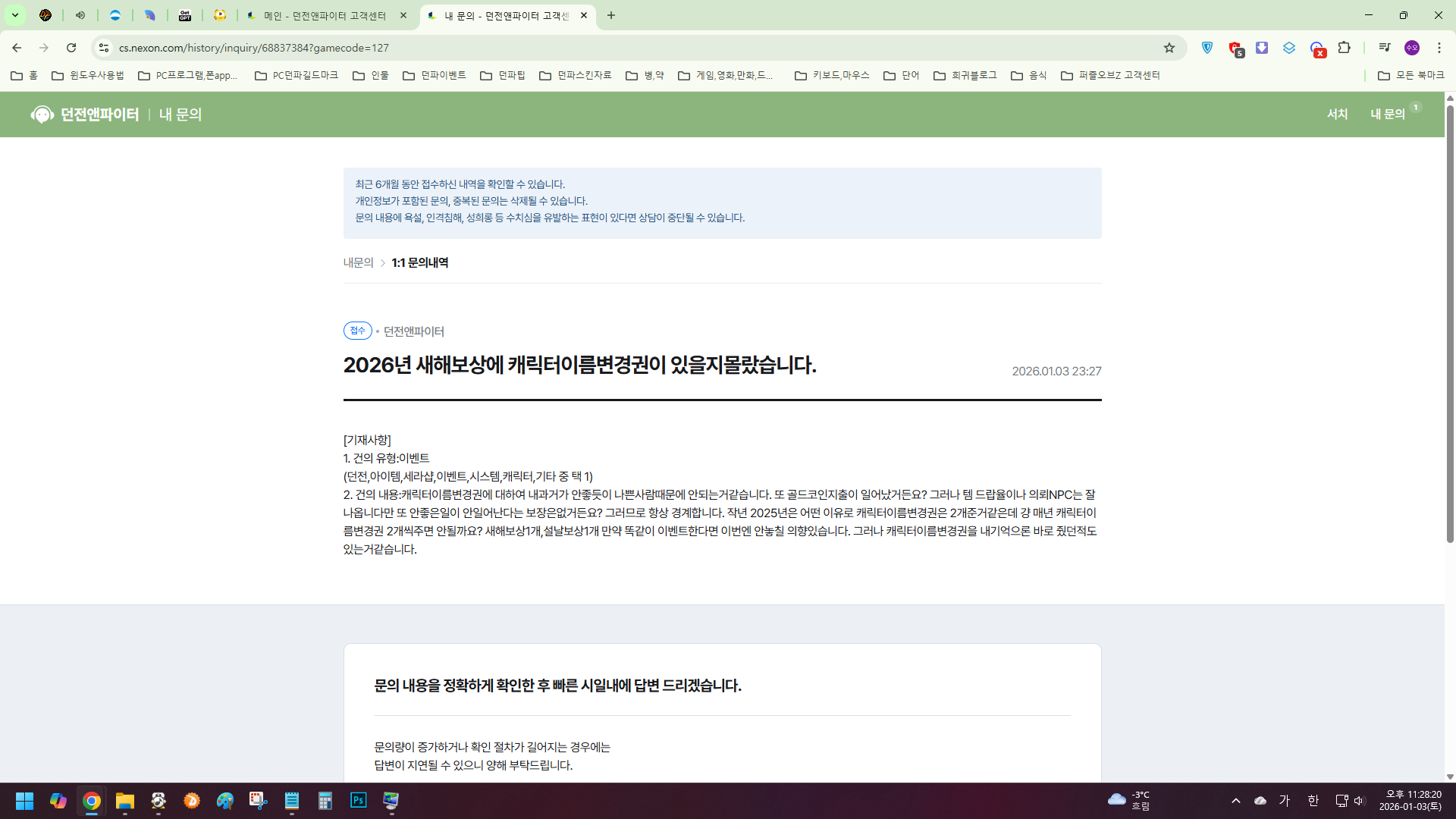The height and width of the screenshot is (819, 1456).
Task: Click the Bitwarden shield extension icon
Action: pyautogui.click(x=1207, y=48)
